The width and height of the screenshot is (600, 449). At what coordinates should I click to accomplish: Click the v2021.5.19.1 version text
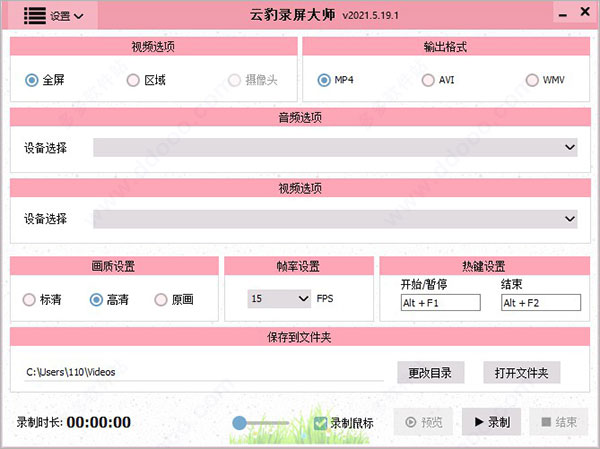pos(370,16)
